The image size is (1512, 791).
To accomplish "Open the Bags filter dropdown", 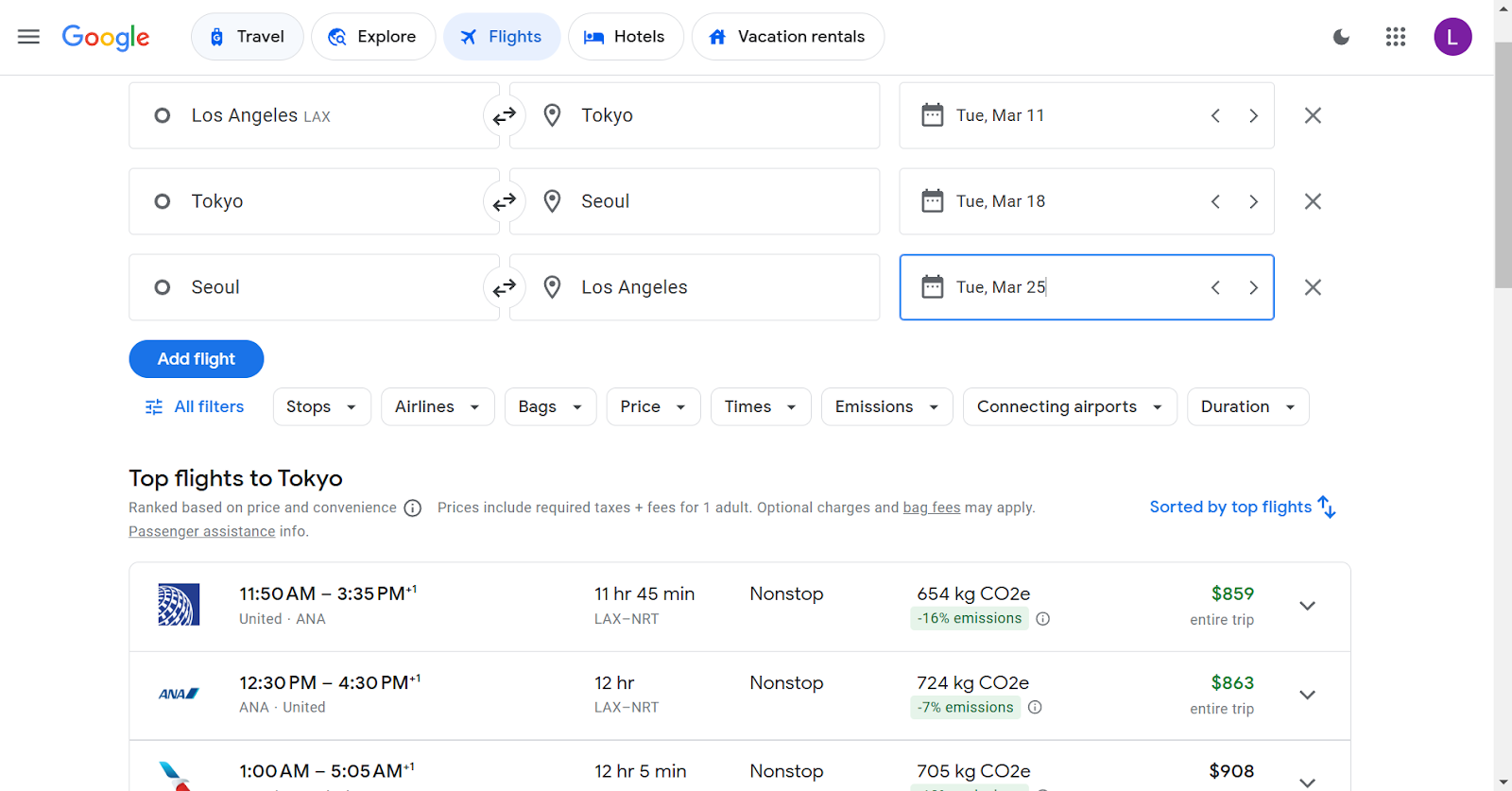I will (x=551, y=406).
